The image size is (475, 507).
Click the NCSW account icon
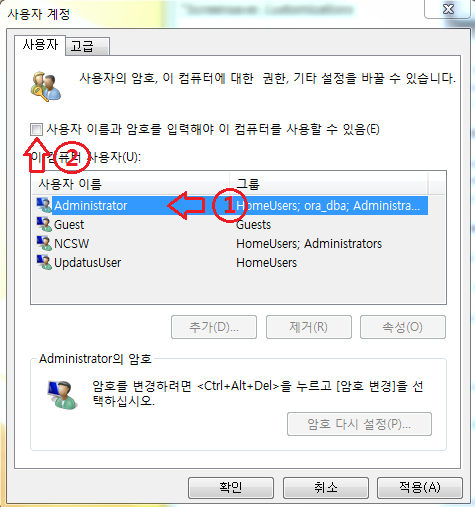pos(44,243)
